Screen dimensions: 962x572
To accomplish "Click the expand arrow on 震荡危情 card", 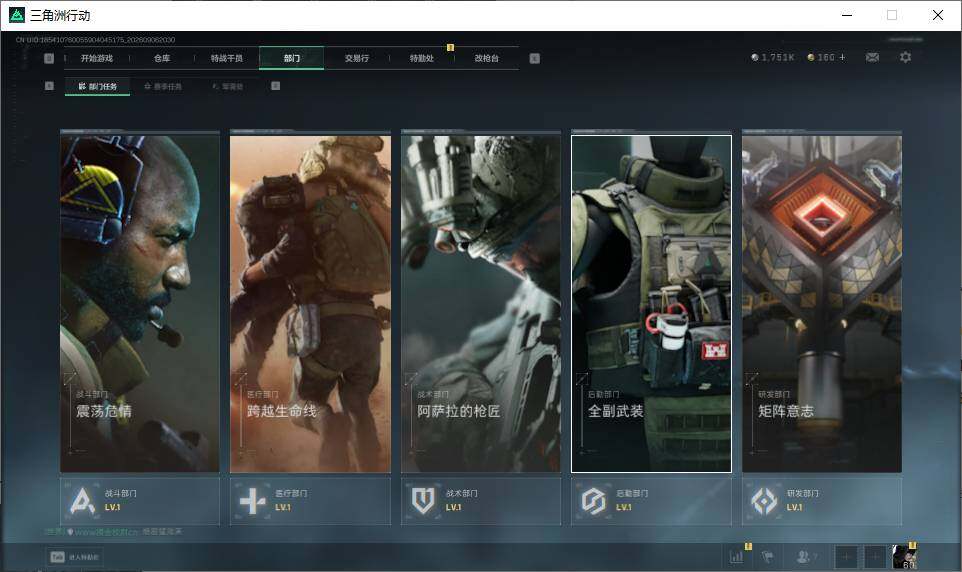I will (70, 379).
